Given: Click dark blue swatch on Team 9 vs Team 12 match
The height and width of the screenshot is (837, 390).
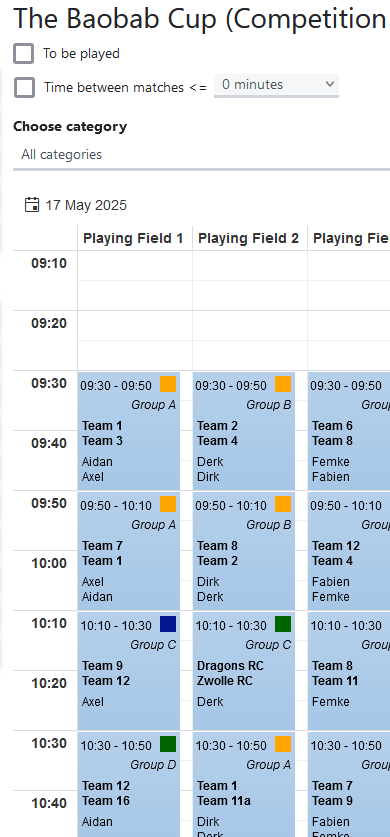Looking at the screenshot, I should click(x=168, y=624).
